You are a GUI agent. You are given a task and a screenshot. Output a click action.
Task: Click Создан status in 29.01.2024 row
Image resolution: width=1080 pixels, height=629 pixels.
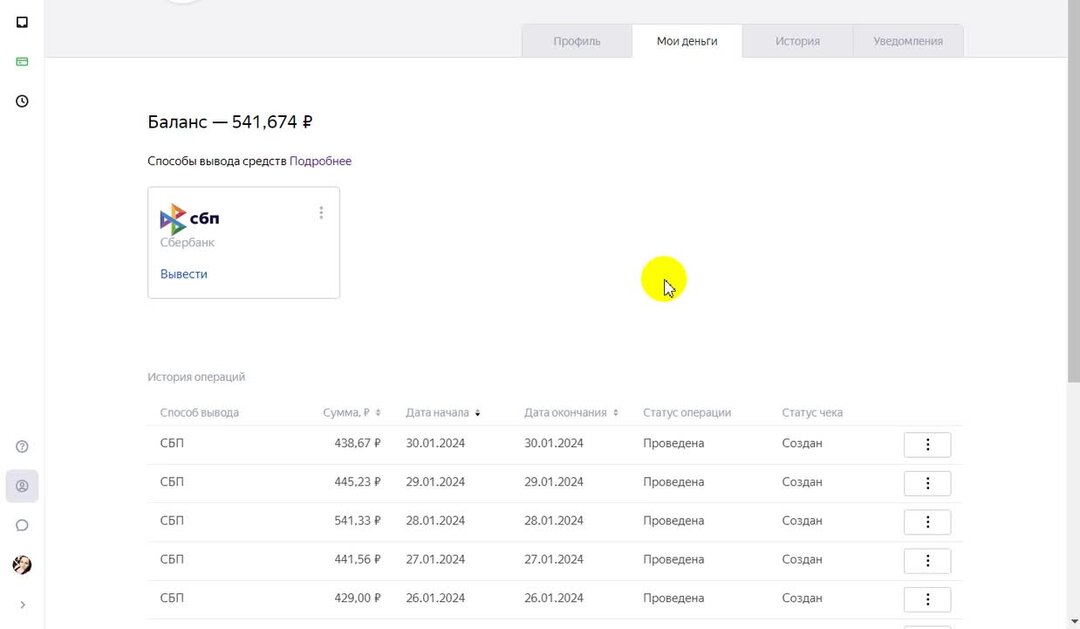802,482
